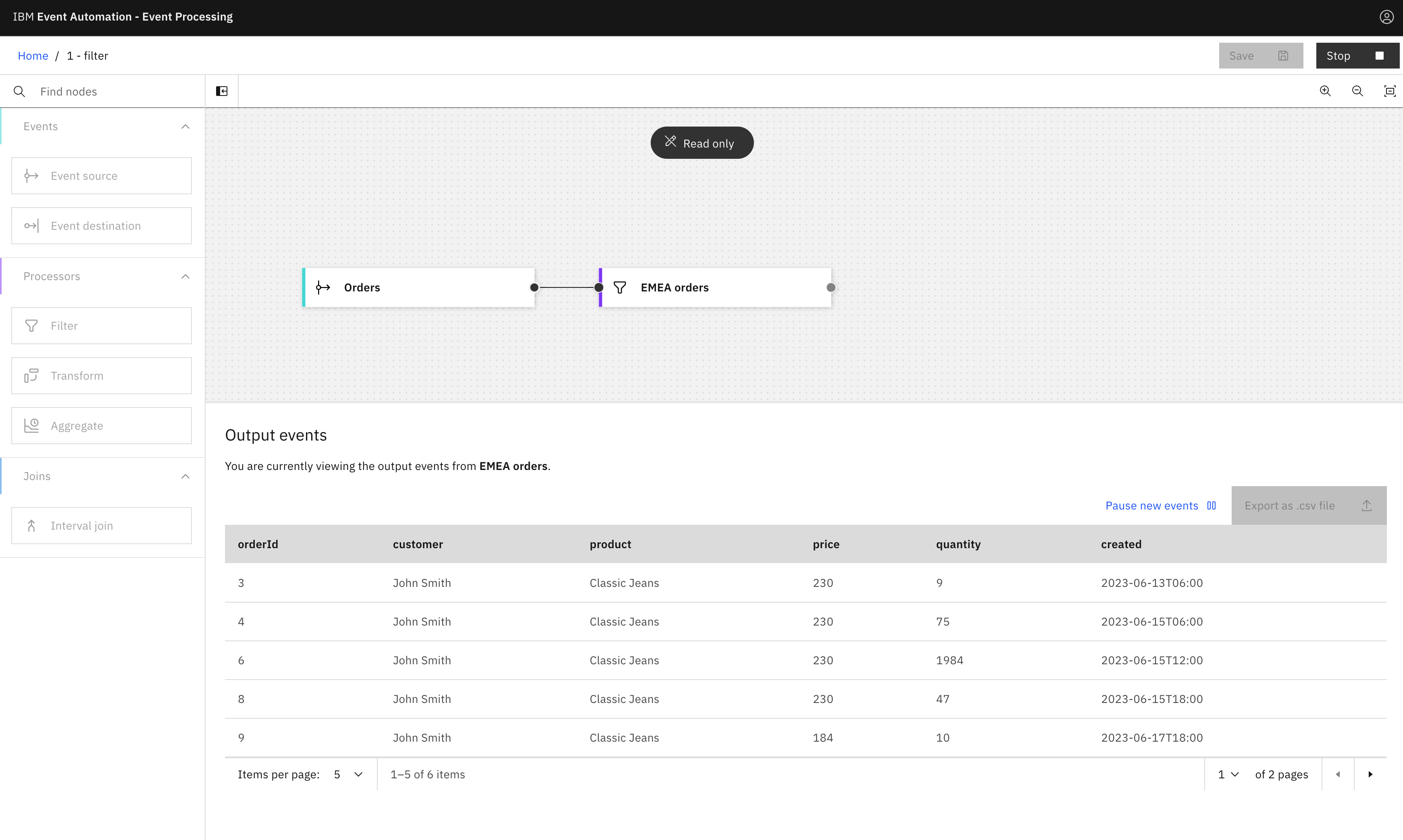Select the Transform processor node
Viewport: 1403px width, 840px height.
[x=101, y=375]
